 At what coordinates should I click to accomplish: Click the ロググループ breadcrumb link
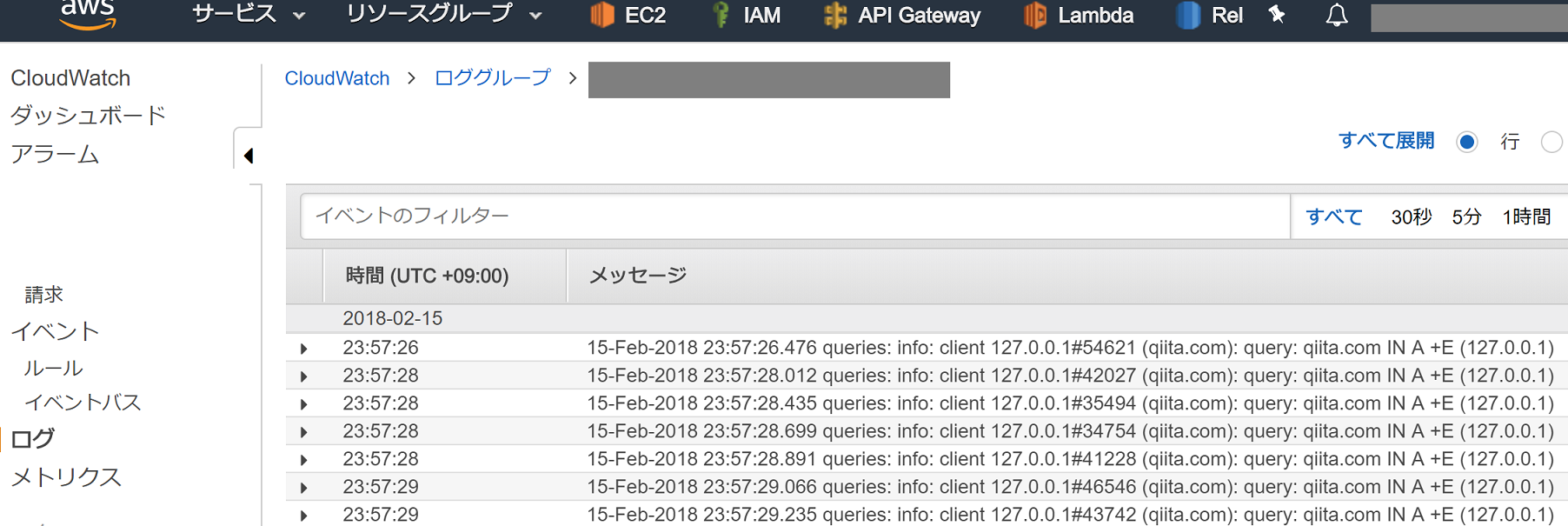tap(493, 78)
